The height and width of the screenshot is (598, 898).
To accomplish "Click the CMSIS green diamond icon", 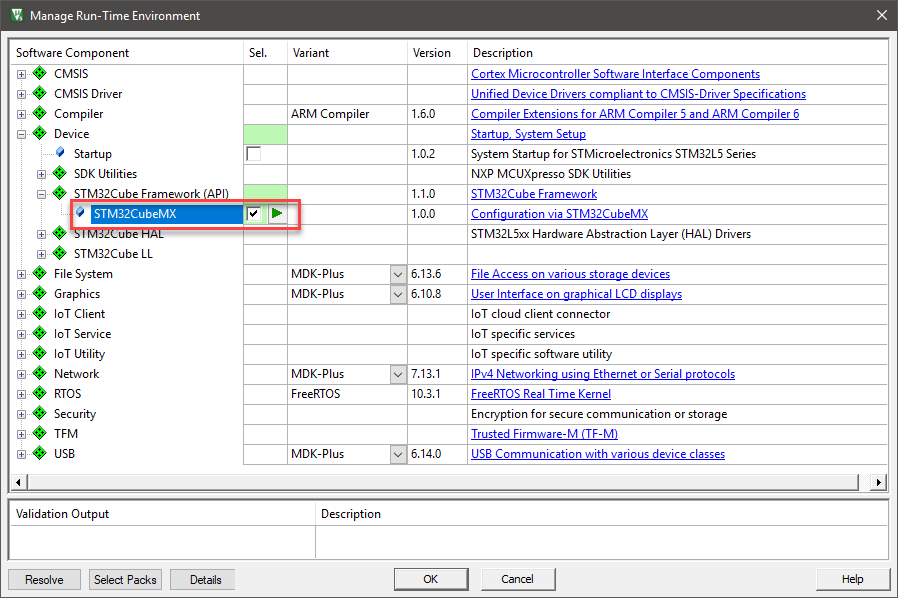I will click(40, 73).
